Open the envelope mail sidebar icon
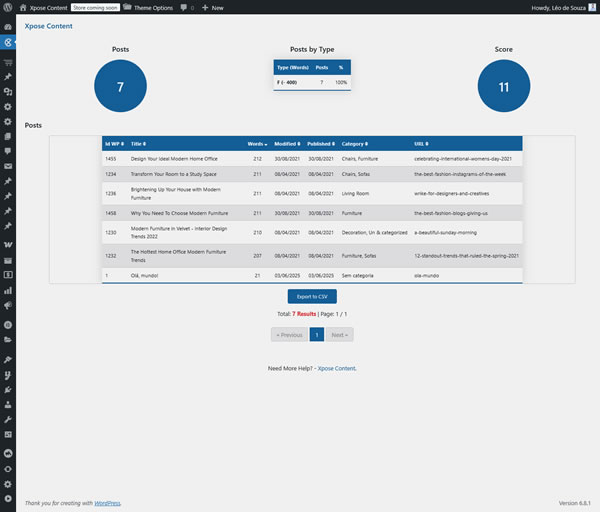Image resolution: width=600 pixels, height=512 pixels. tap(8, 166)
